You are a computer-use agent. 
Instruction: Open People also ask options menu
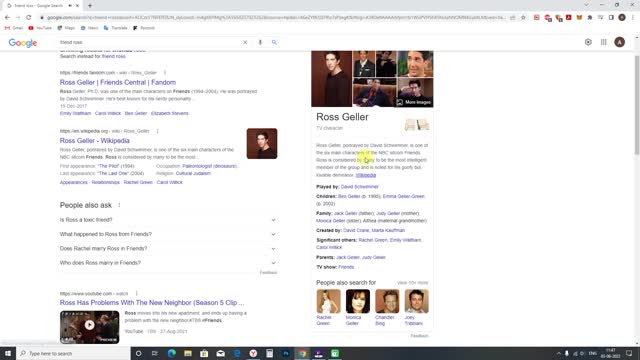[119, 205]
